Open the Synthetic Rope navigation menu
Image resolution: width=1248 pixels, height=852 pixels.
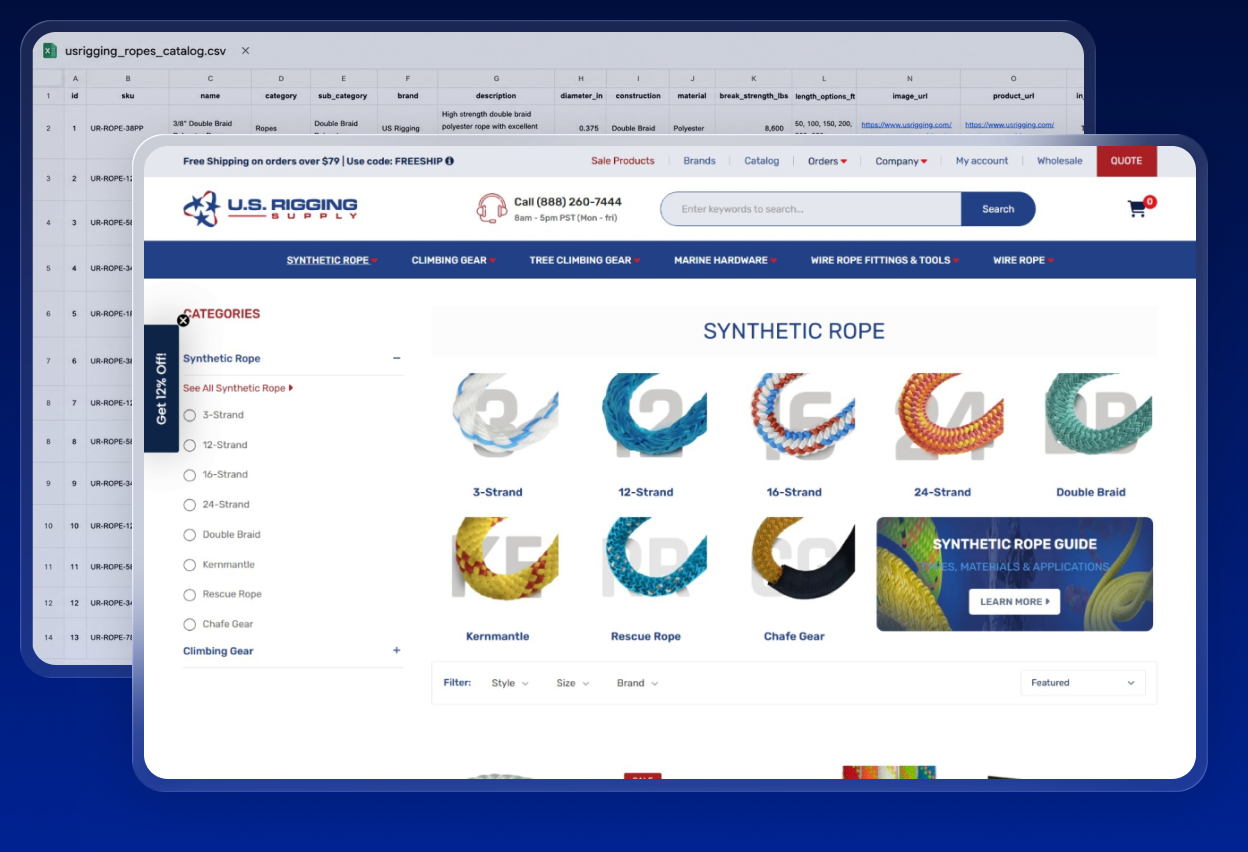point(332,260)
